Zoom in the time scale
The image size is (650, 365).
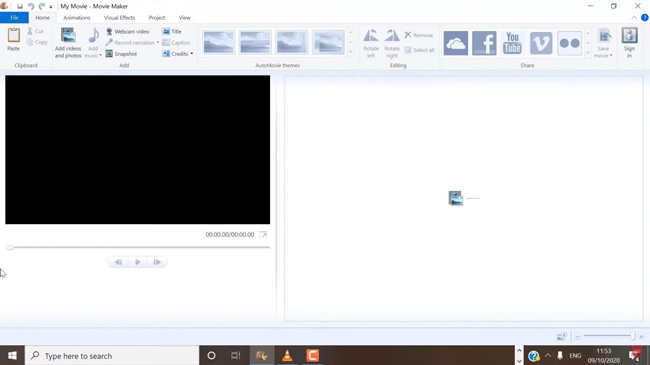click(641, 336)
